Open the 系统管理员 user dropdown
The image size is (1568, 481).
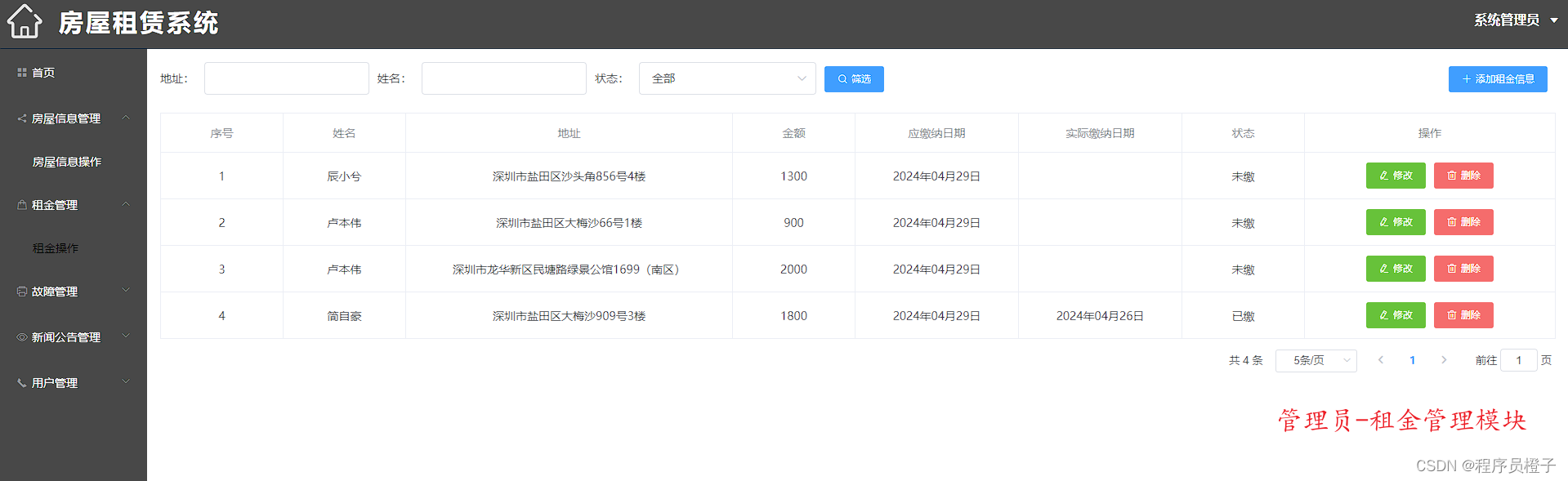[x=1516, y=20]
